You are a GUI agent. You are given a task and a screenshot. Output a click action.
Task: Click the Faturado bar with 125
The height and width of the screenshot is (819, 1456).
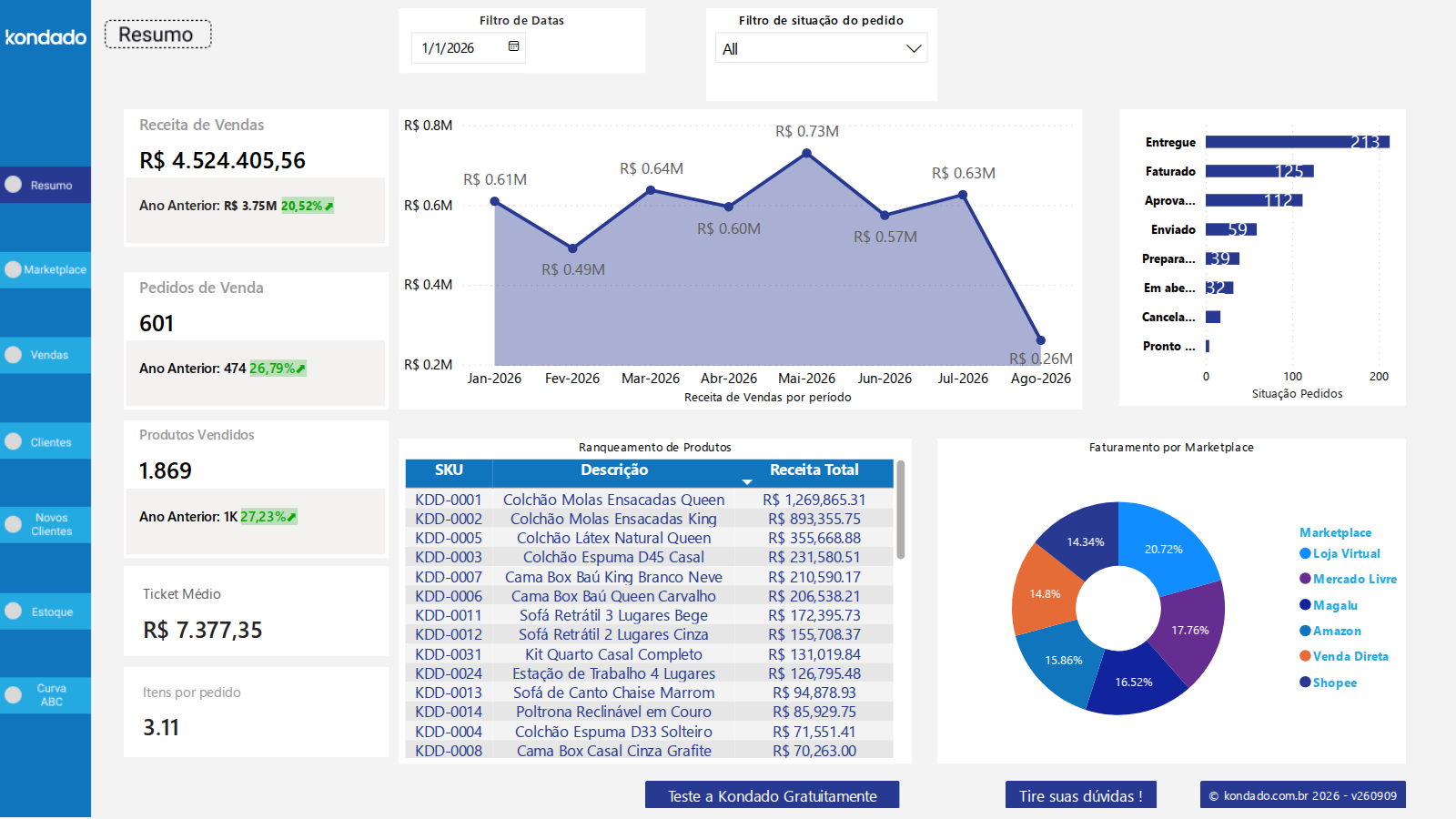coord(1259,171)
